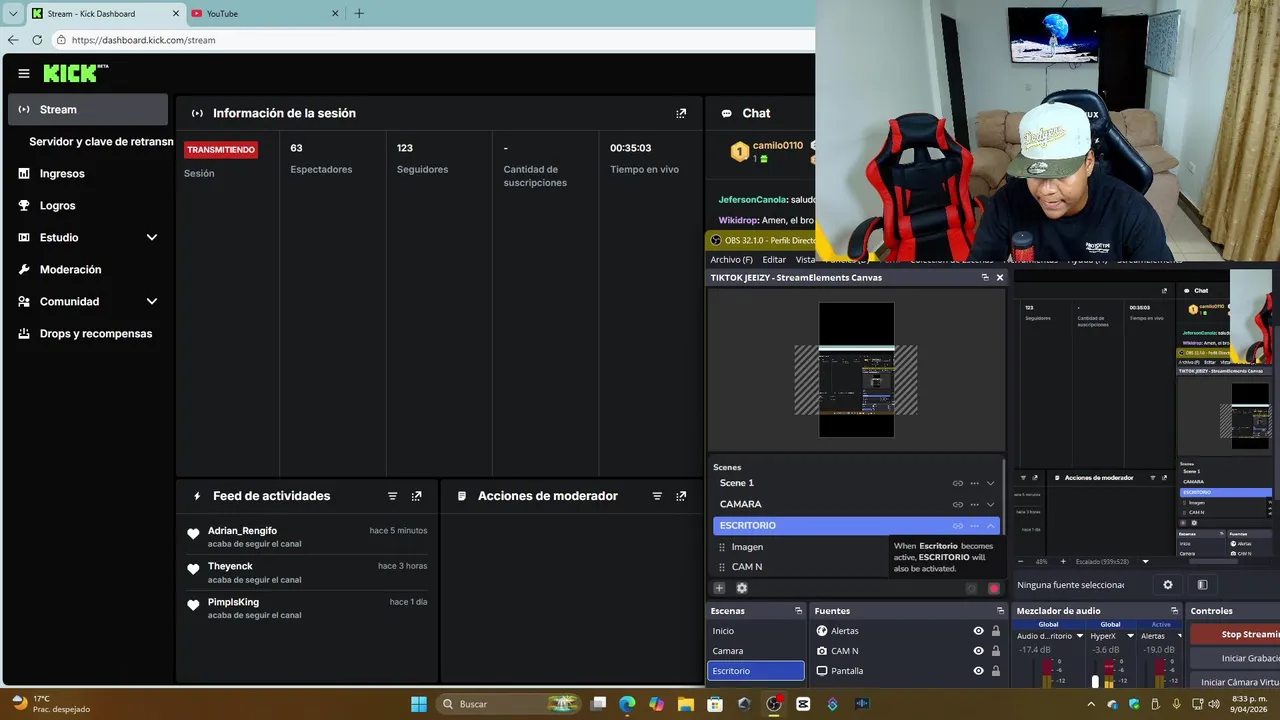Open File Explorer from the taskbar

click(x=685, y=704)
